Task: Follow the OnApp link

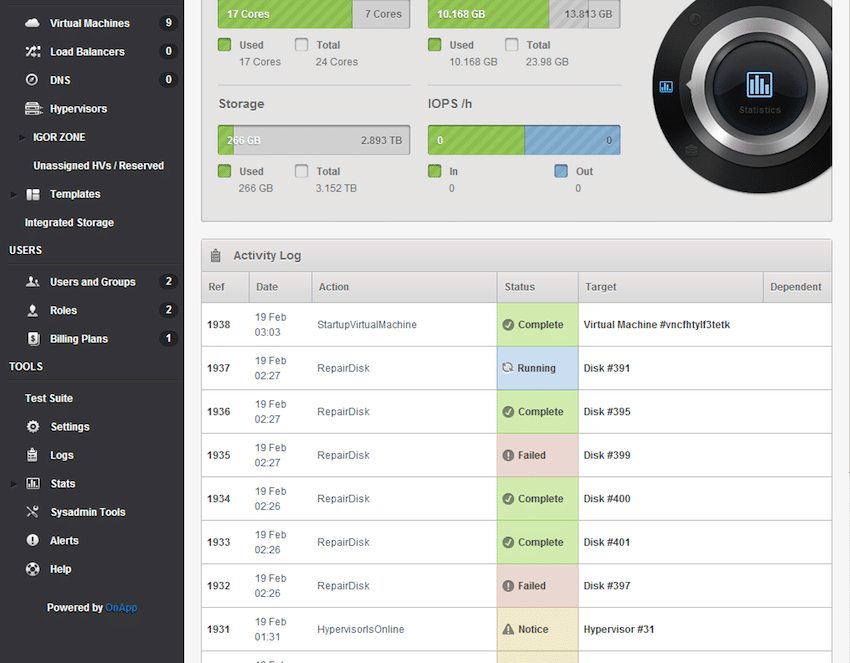Action: point(121,608)
